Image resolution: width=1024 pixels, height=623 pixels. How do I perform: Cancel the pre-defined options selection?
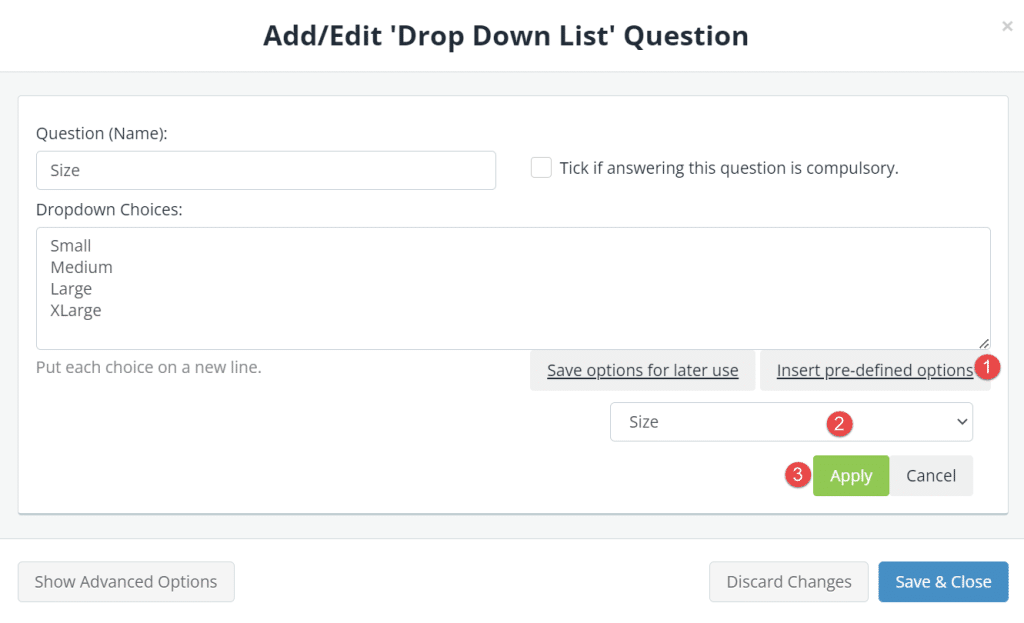(931, 475)
